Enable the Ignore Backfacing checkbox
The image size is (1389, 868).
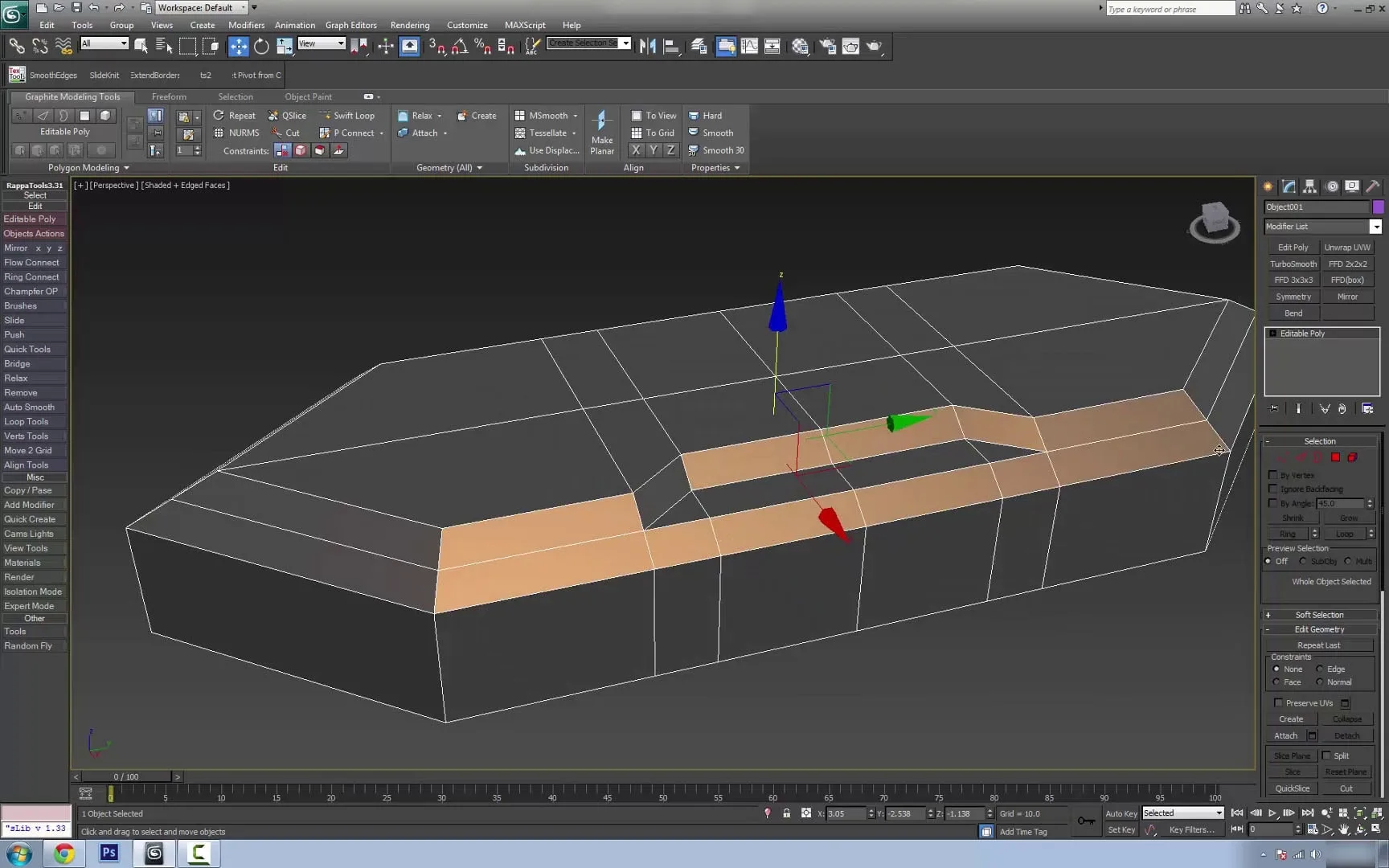pyautogui.click(x=1272, y=489)
